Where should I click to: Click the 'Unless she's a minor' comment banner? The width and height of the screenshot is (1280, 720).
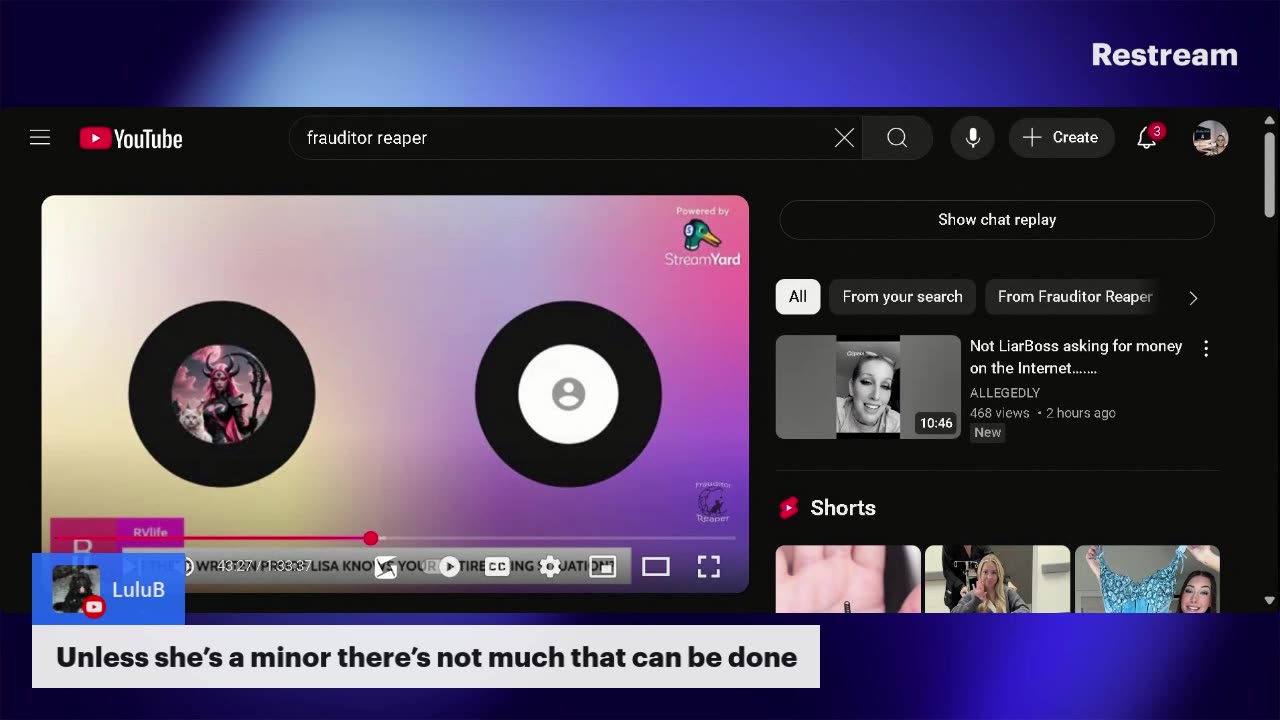pyautogui.click(x=426, y=657)
